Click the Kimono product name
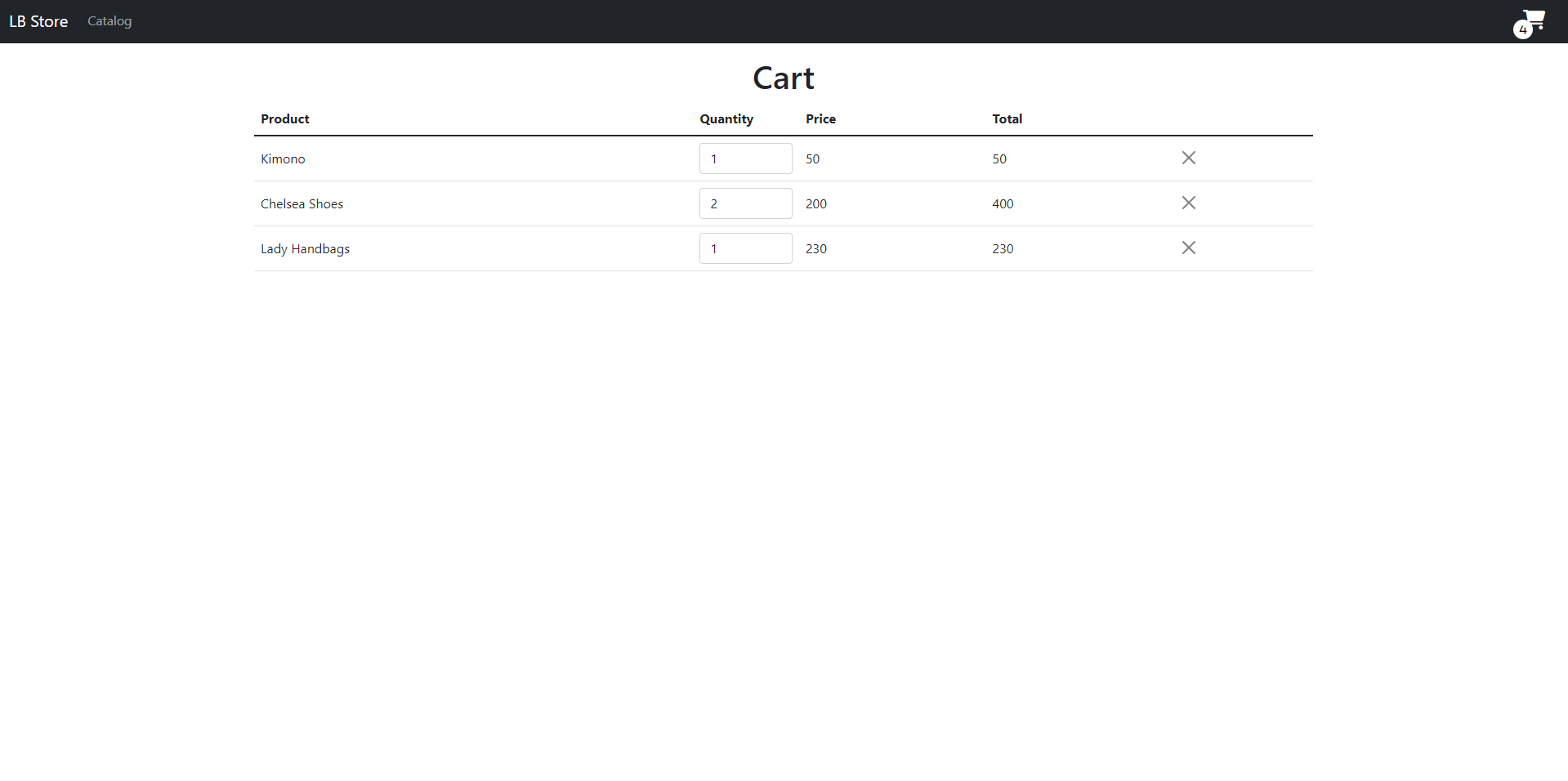 [283, 158]
